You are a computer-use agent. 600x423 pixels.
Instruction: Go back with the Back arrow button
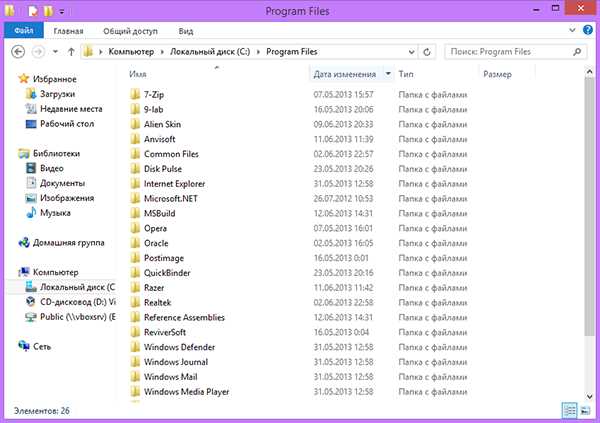tap(18, 52)
